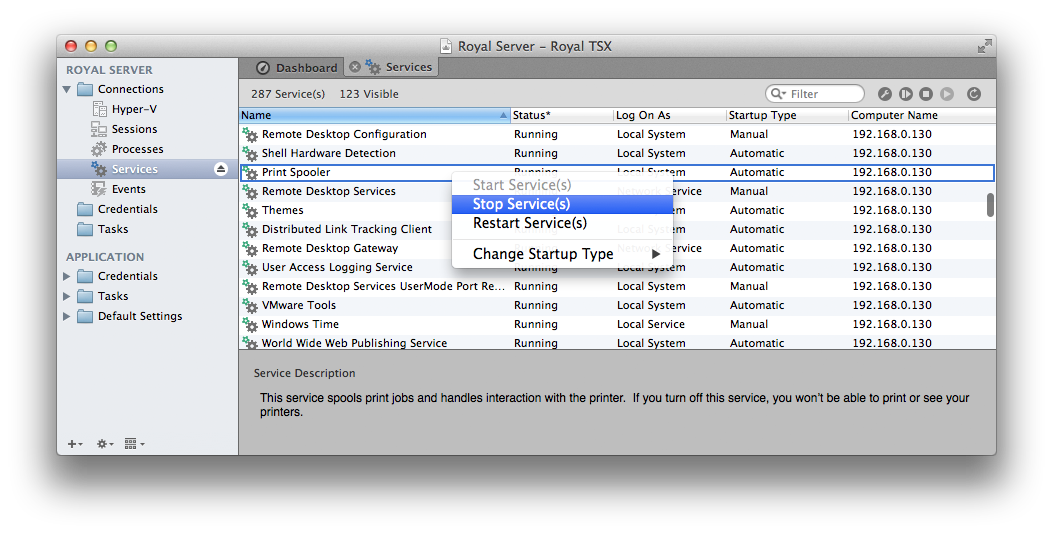Click the pause/resume service toolbar icon
Image resolution: width=1053 pixels, height=534 pixels.
906,94
